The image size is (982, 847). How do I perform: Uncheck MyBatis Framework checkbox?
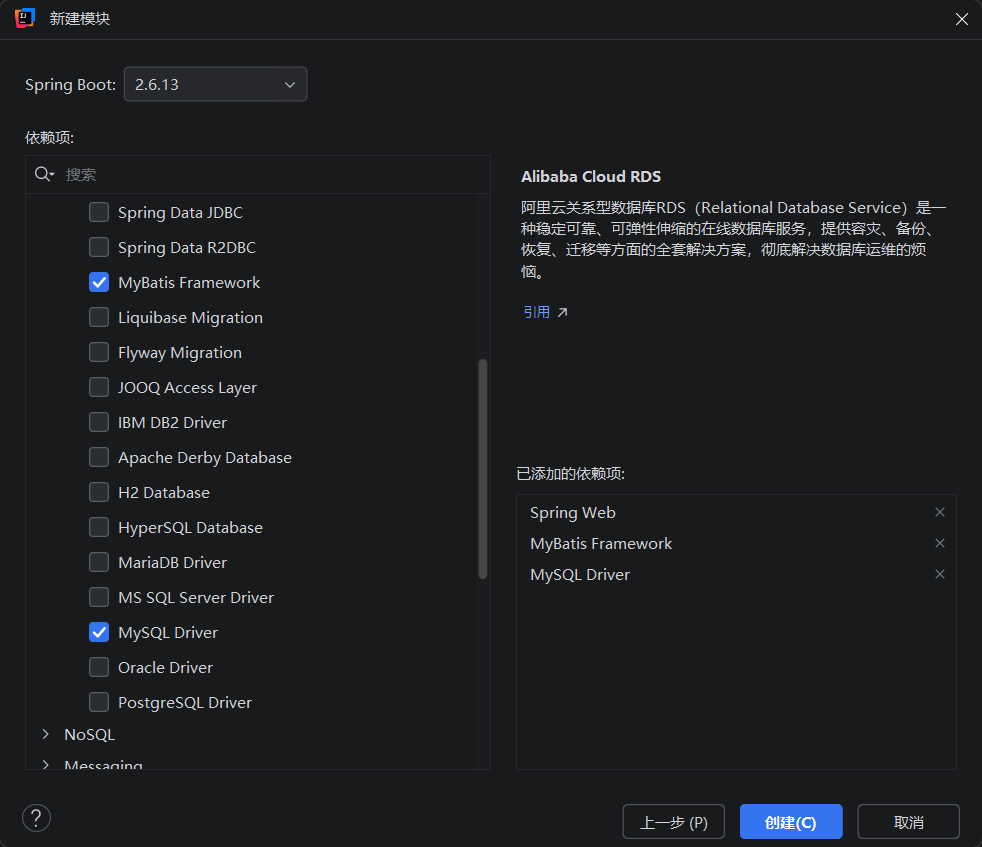tap(99, 283)
